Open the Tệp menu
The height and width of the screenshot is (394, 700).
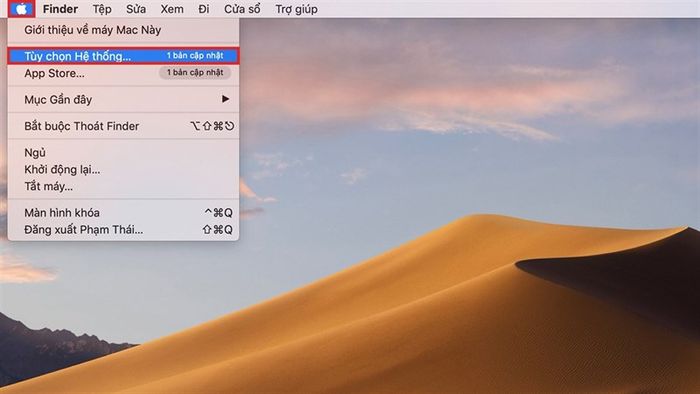point(102,9)
